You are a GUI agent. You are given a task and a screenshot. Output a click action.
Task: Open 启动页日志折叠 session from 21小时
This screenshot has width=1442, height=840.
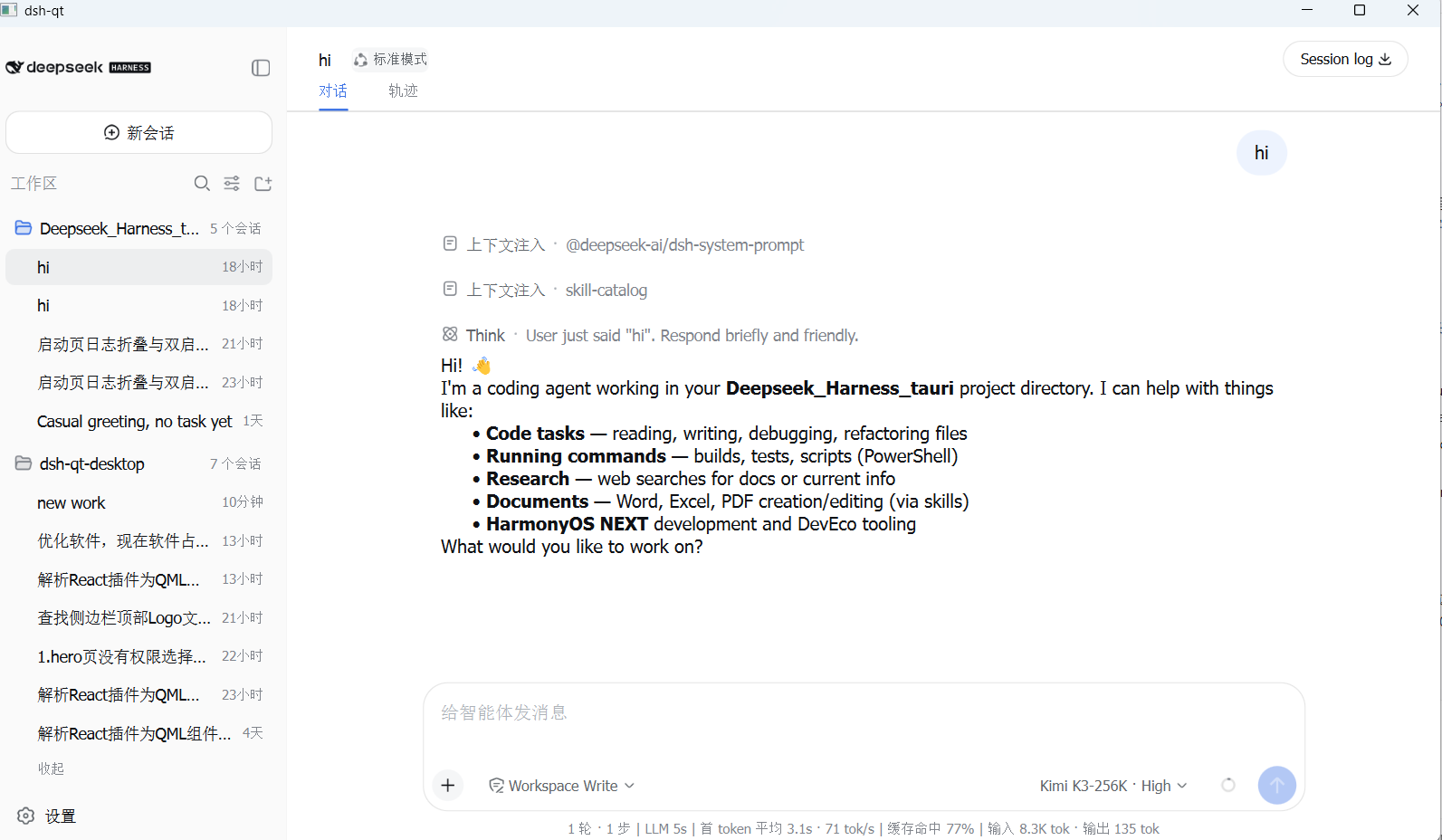(138, 344)
